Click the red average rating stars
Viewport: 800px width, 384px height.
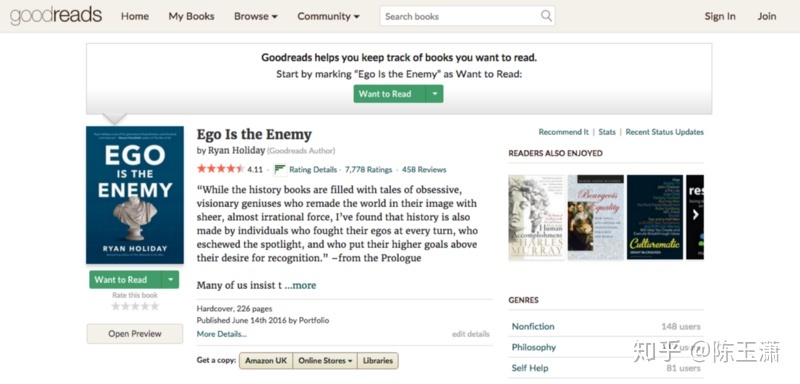(x=220, y=169)
